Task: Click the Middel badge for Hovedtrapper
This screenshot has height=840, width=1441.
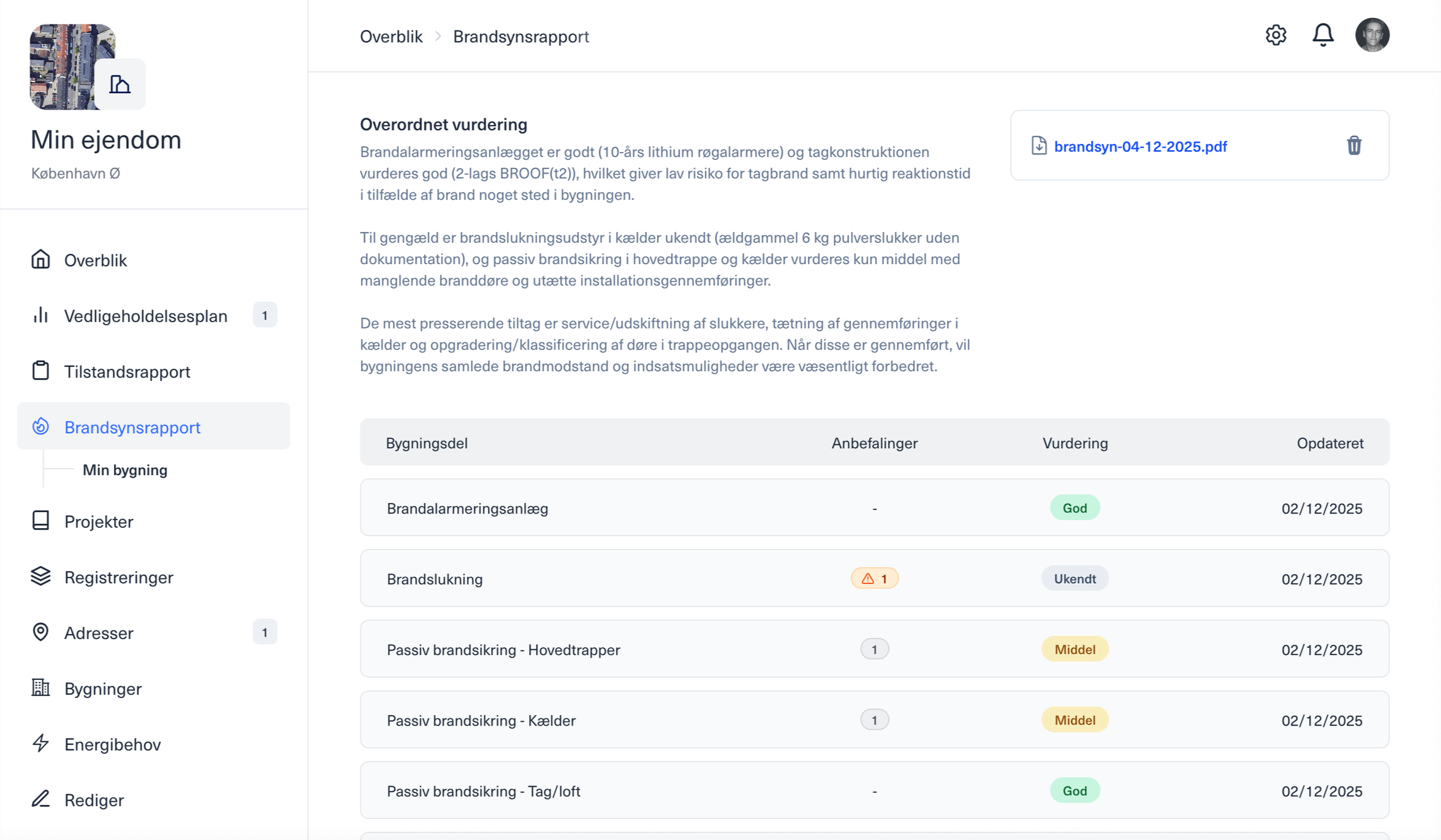Action: (x=1074, y=649)
